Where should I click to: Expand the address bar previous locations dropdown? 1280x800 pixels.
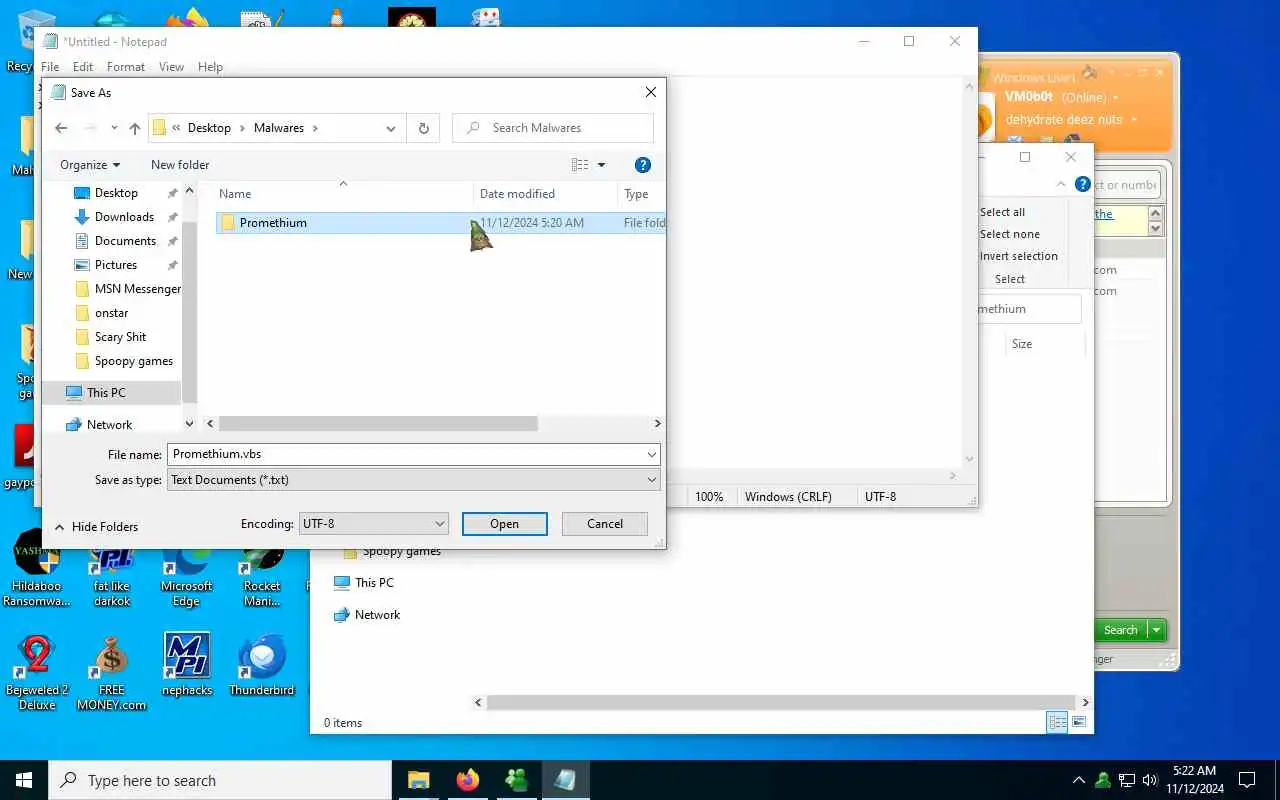click(390, 128)
